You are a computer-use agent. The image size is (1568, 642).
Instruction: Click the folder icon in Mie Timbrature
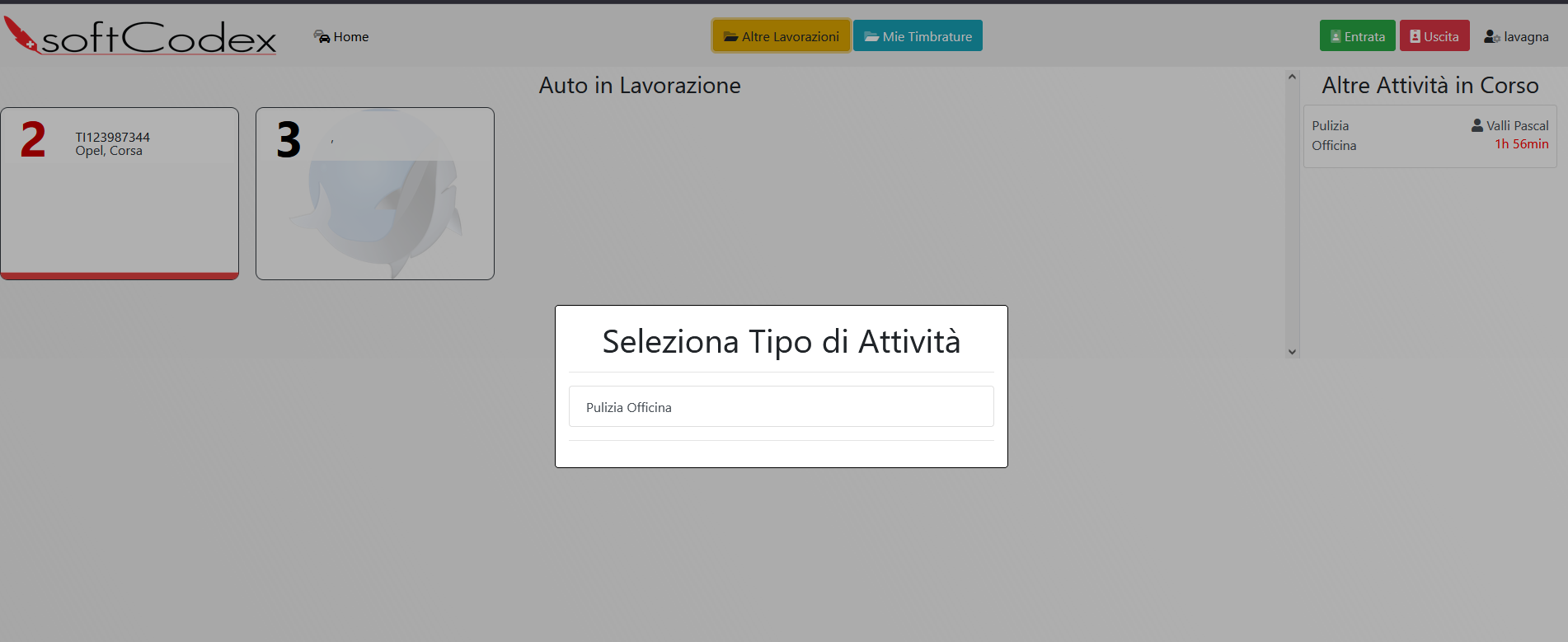(x=871, y=36)
